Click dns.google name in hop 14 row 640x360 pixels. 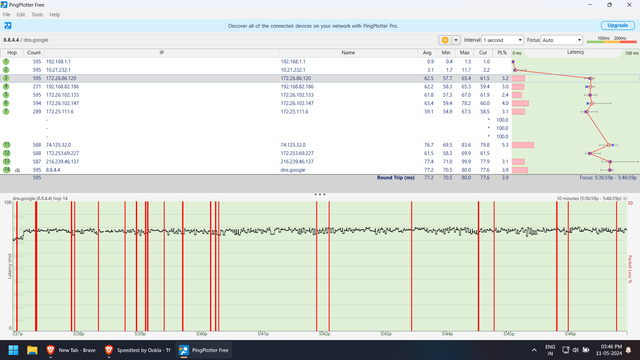[293, 170]
